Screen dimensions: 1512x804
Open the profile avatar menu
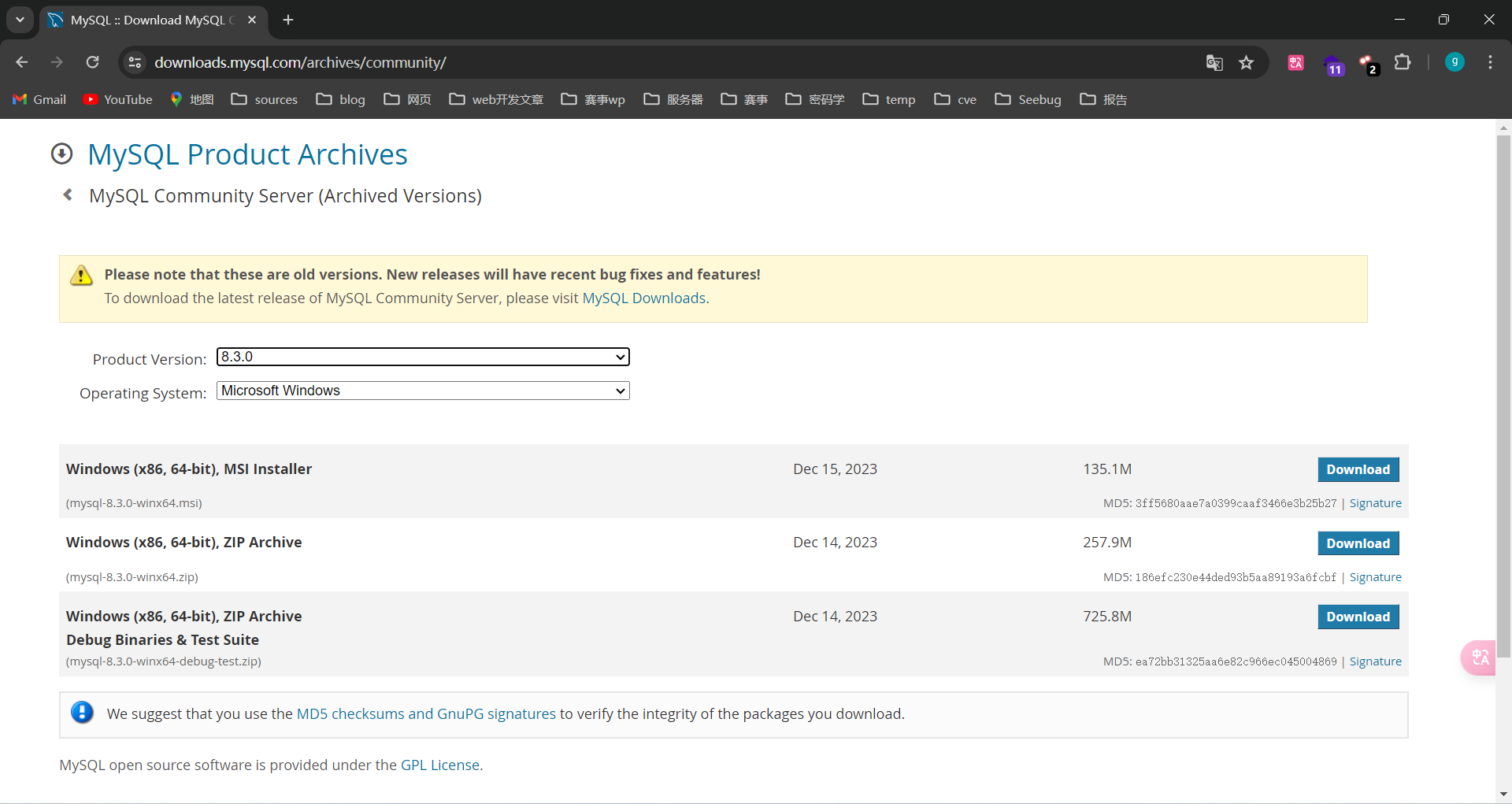[x=1455, y=62]
